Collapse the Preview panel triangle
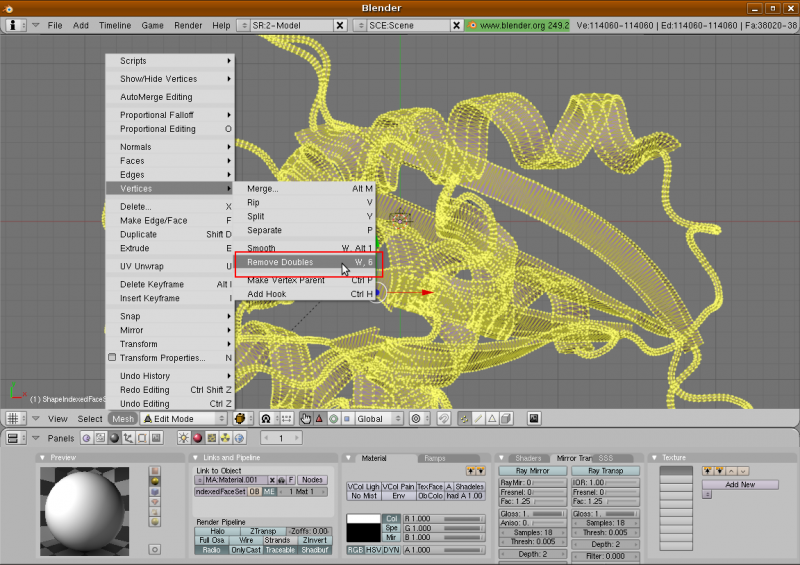 pyautogui.click(x=42, y=458)
